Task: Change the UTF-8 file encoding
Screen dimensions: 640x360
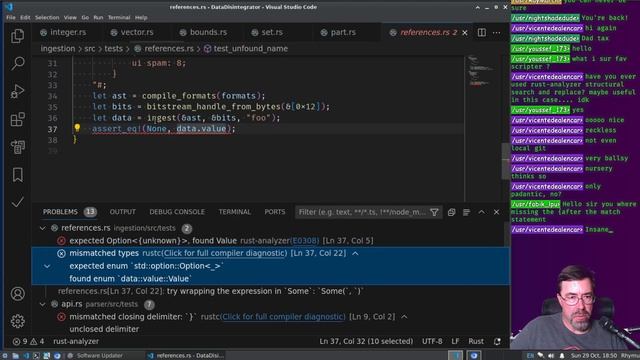Action: (x=432, y=341)
